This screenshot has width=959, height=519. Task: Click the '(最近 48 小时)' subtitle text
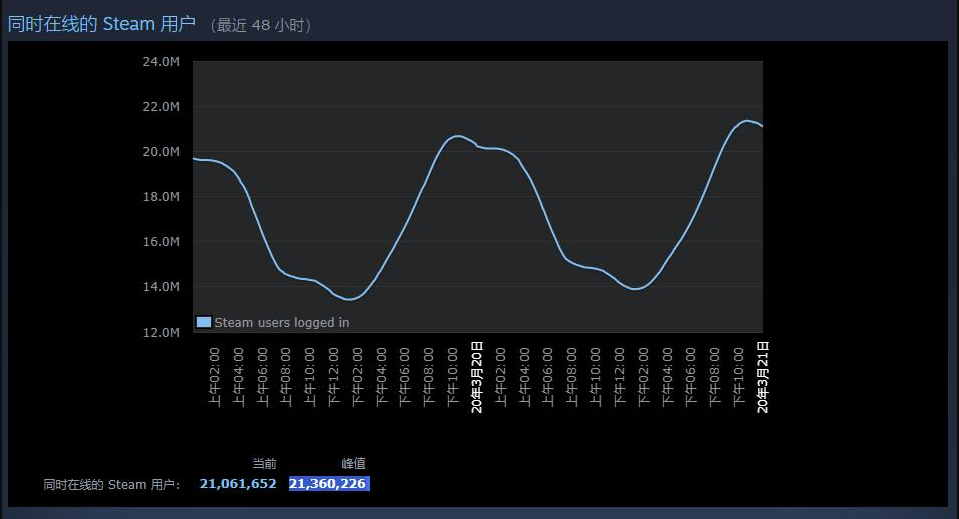pos(261,25)
